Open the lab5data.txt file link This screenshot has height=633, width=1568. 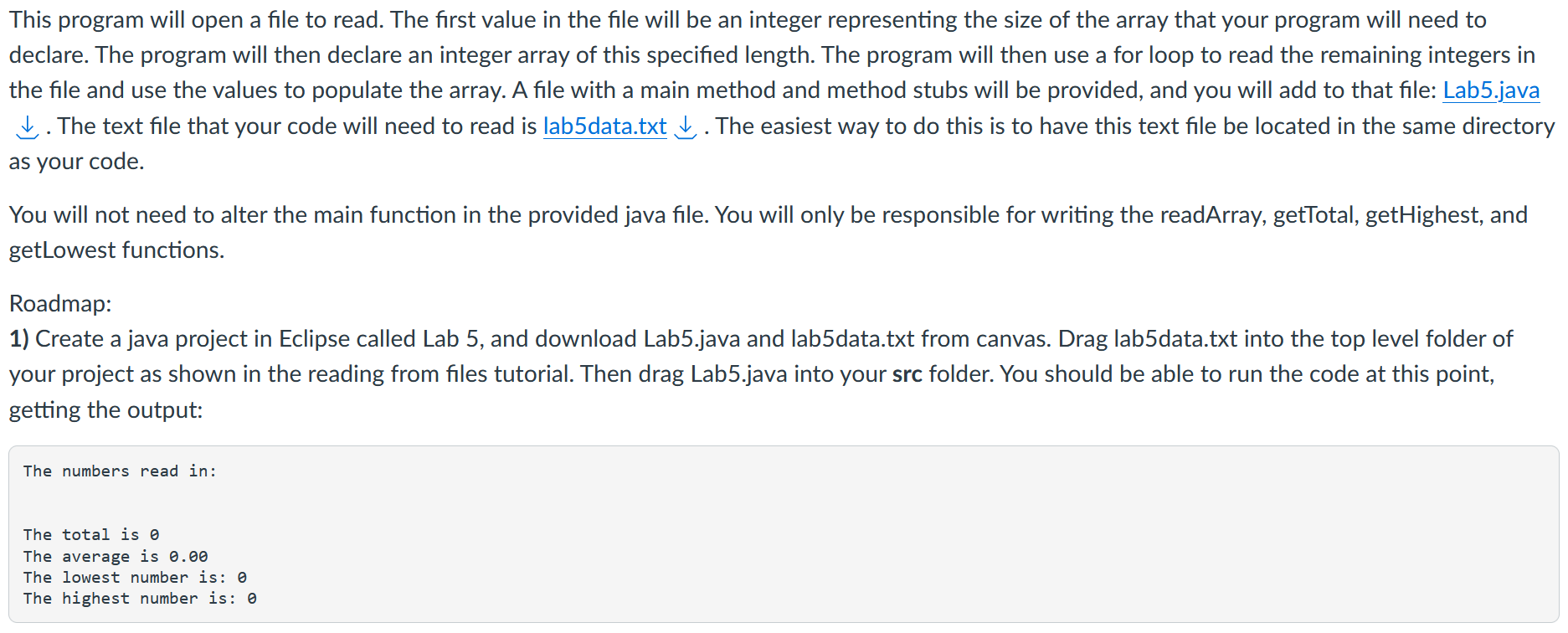604,126
